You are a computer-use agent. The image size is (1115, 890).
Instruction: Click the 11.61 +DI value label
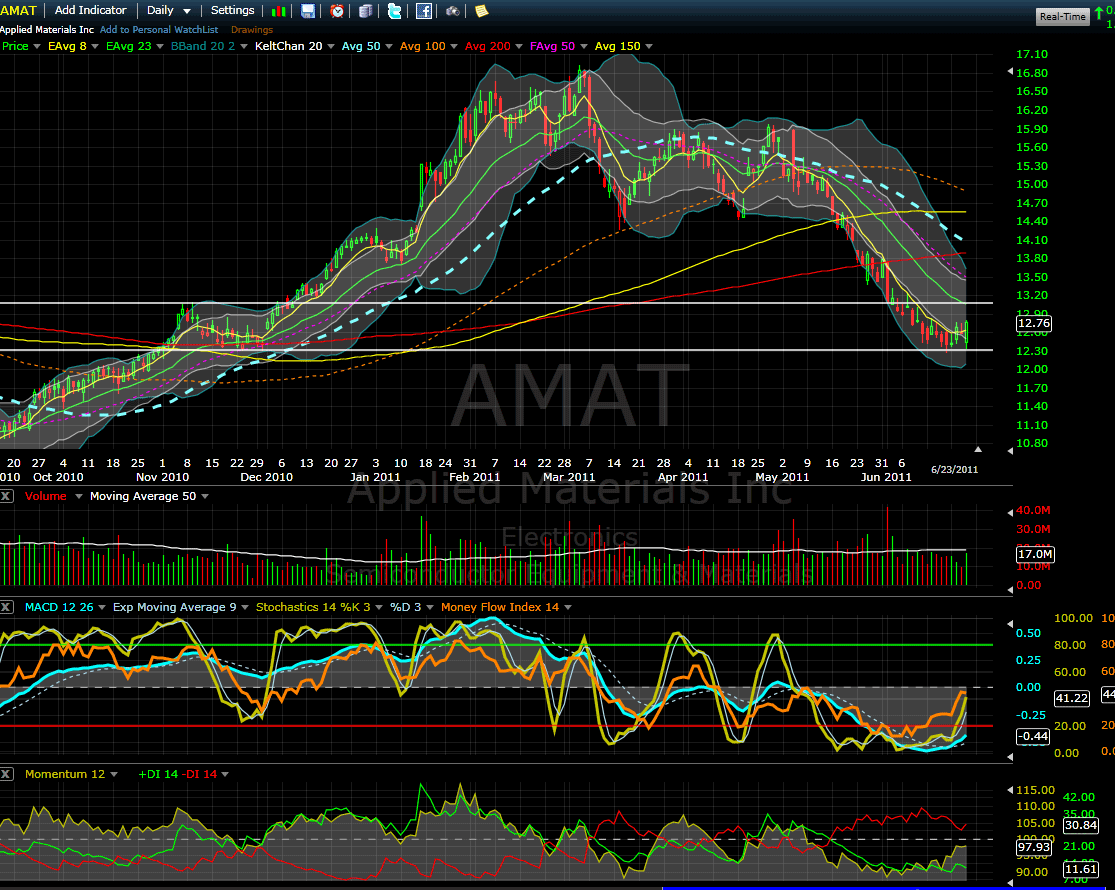pos(1080,869)
